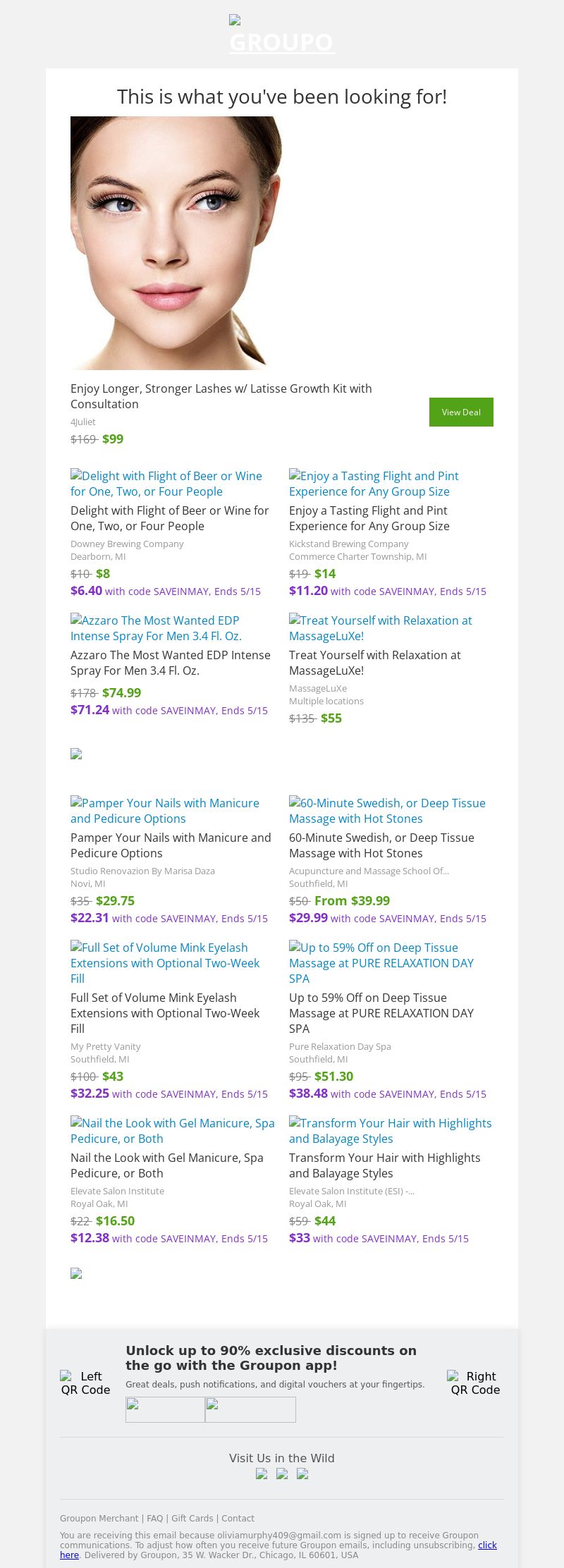
Task: Open the Latisse lashes woman photo
Action: point(176,243)
